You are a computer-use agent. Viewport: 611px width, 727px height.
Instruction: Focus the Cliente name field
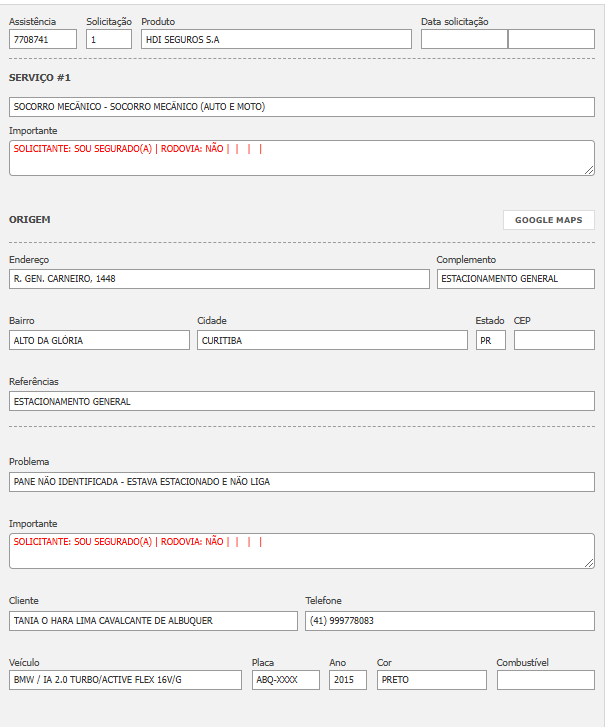coord(153,621)
